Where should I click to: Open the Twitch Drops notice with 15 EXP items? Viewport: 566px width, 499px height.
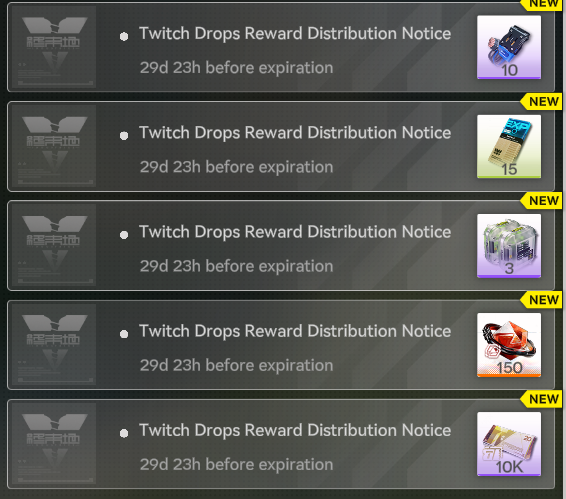(x=281, y=146)
